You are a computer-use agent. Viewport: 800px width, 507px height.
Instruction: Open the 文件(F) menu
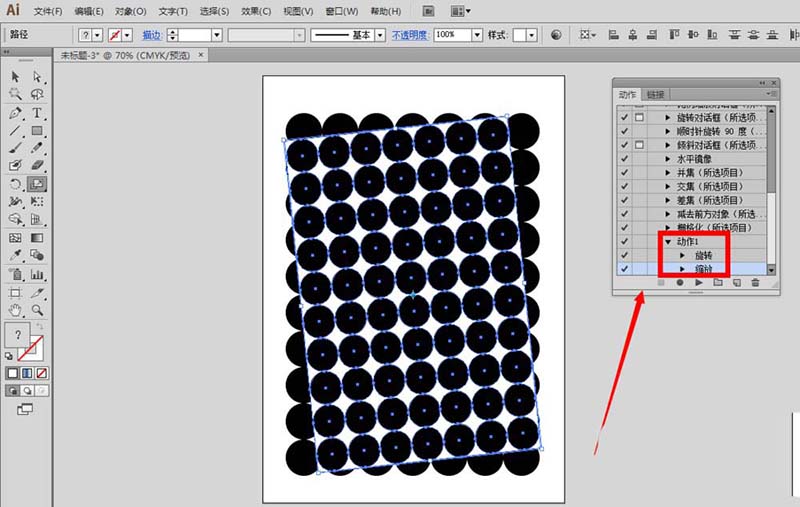pos(47,11)
